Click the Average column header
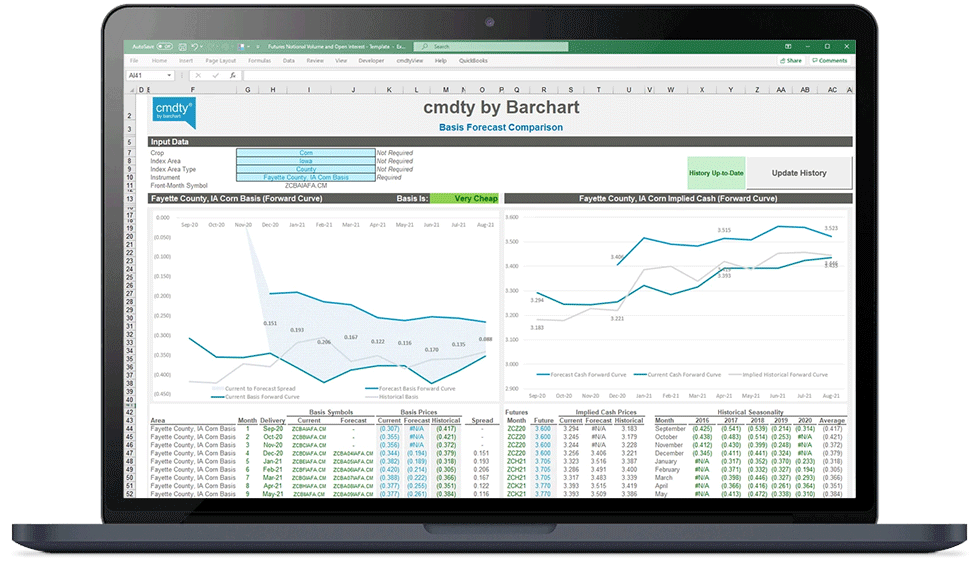980x565 pixels. coord(832,421)
